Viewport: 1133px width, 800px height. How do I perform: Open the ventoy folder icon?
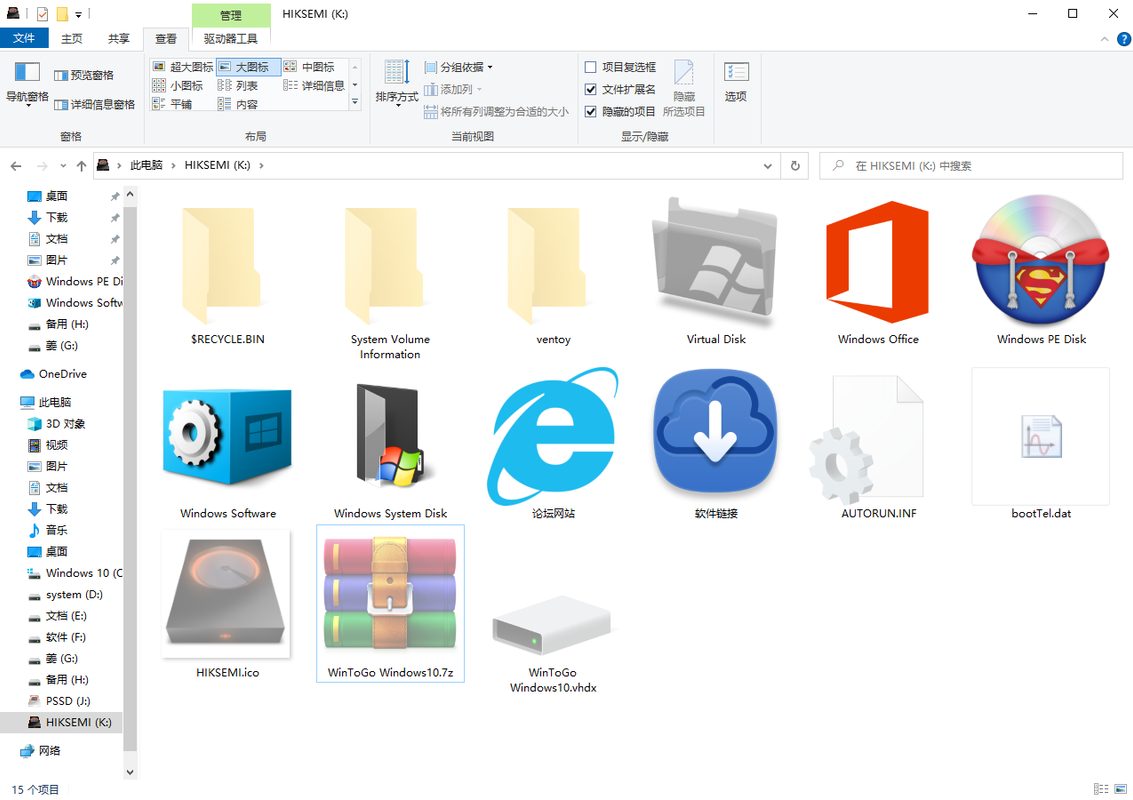point(547,266)
